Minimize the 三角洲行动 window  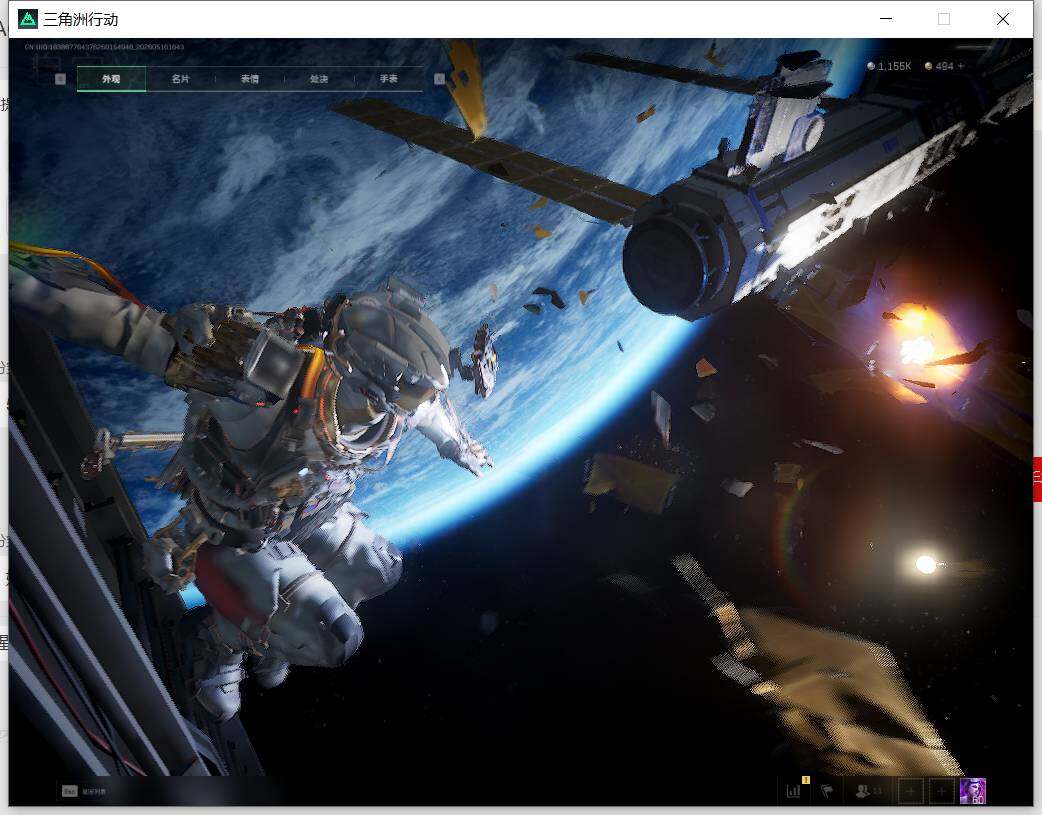pos(886,19)
